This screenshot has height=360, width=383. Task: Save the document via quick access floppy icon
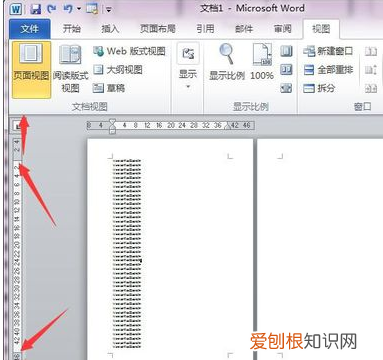35,9
